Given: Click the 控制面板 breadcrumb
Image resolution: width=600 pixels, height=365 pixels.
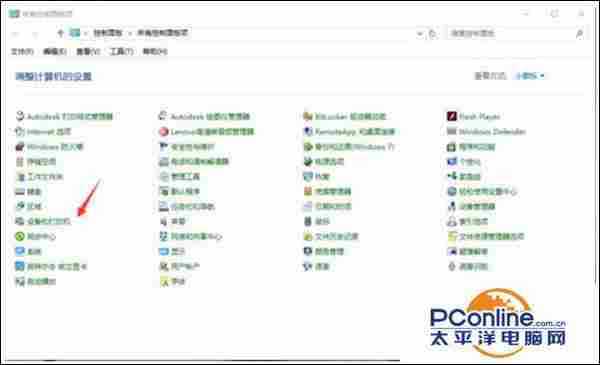Looking at the screenshot, I should (x=108, y=33).
